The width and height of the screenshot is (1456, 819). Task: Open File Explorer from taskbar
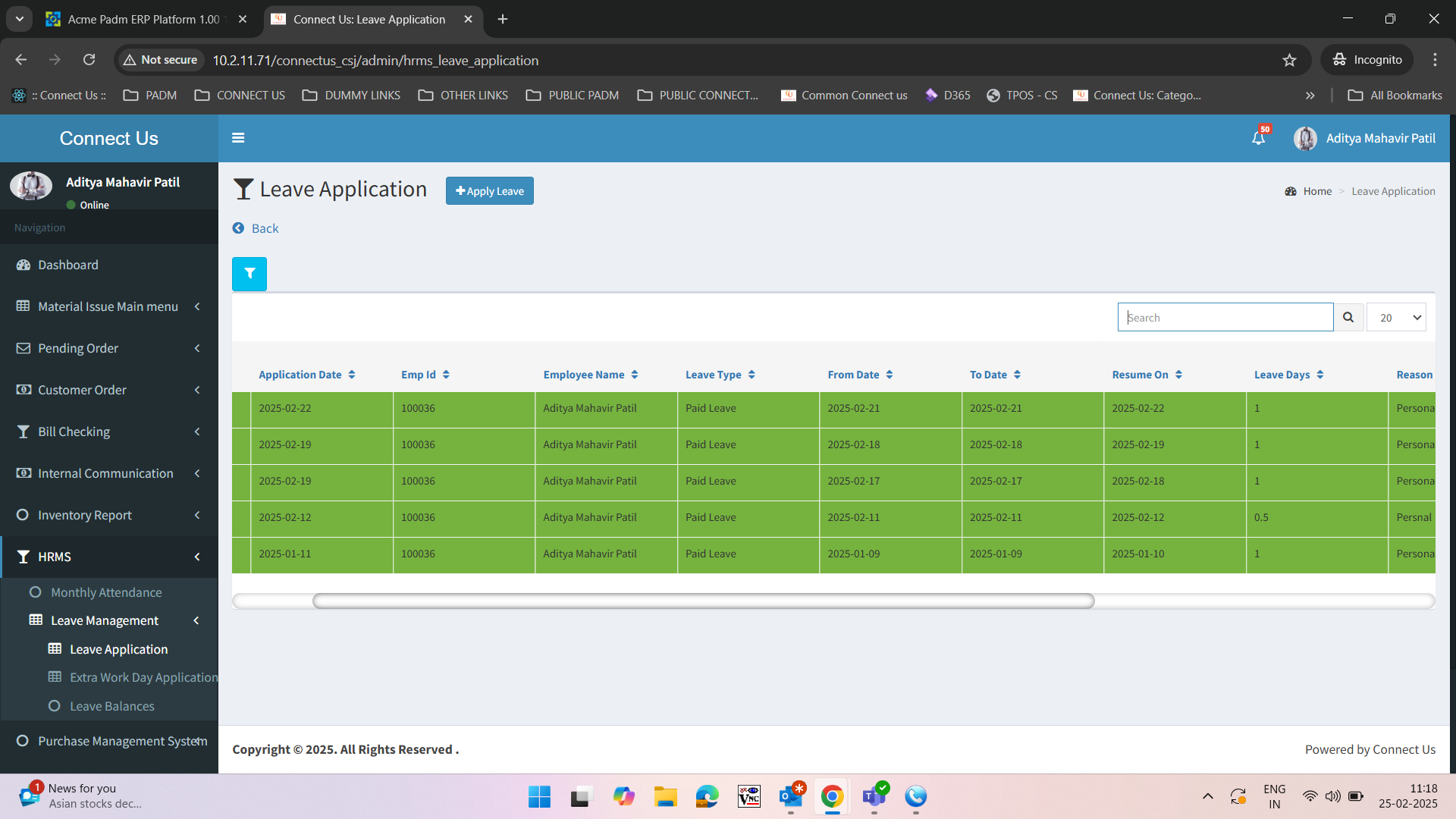665,796
